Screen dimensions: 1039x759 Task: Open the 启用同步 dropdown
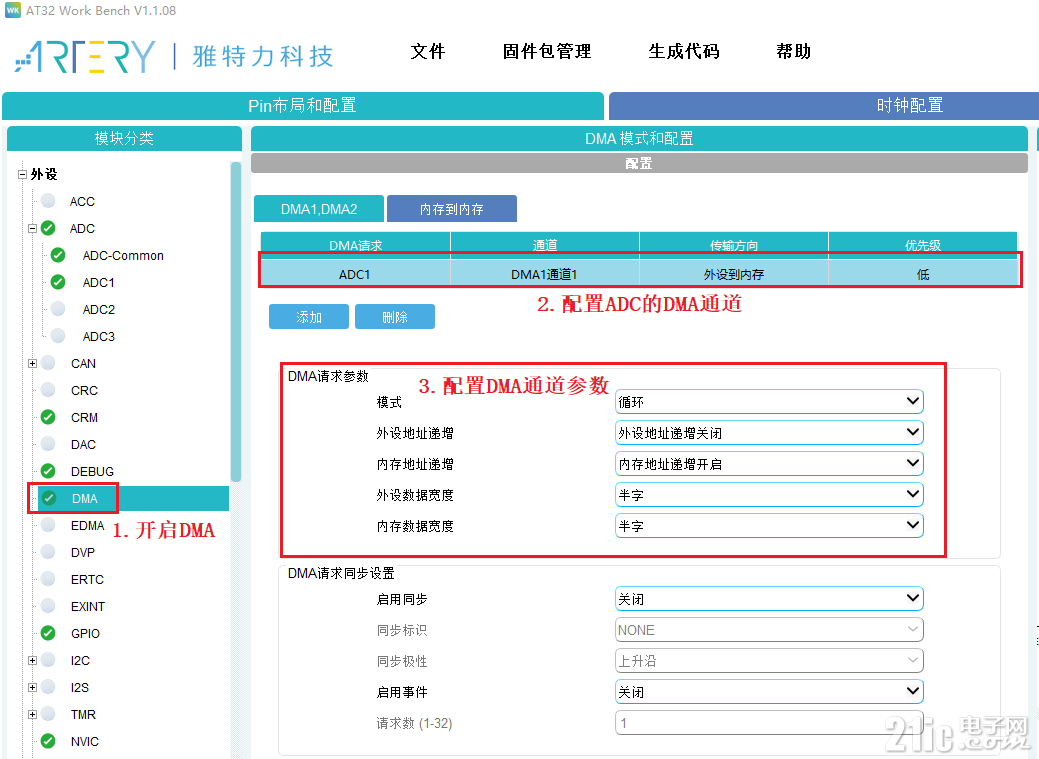769,599
